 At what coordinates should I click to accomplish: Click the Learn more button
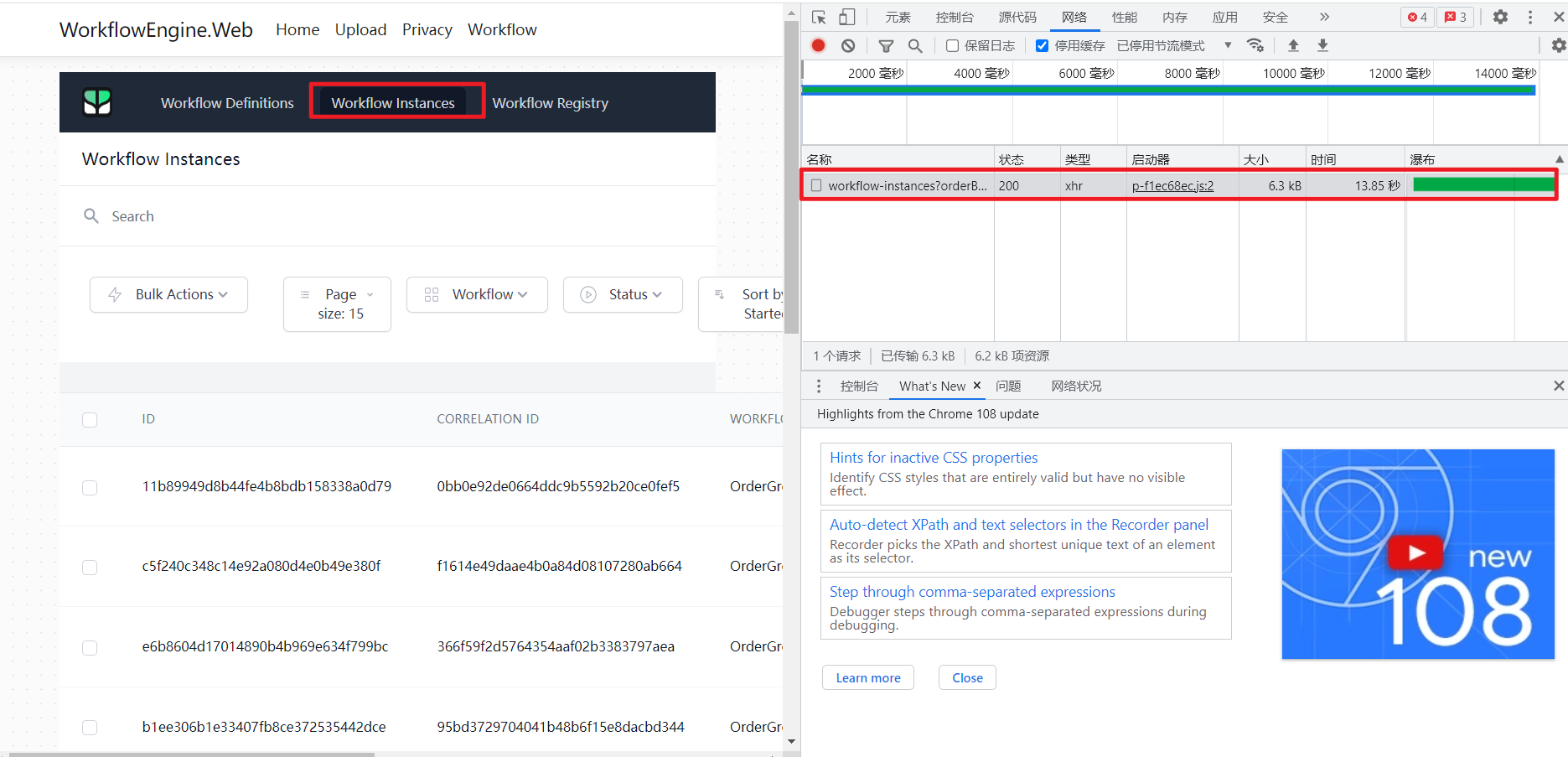coord(867,677)
